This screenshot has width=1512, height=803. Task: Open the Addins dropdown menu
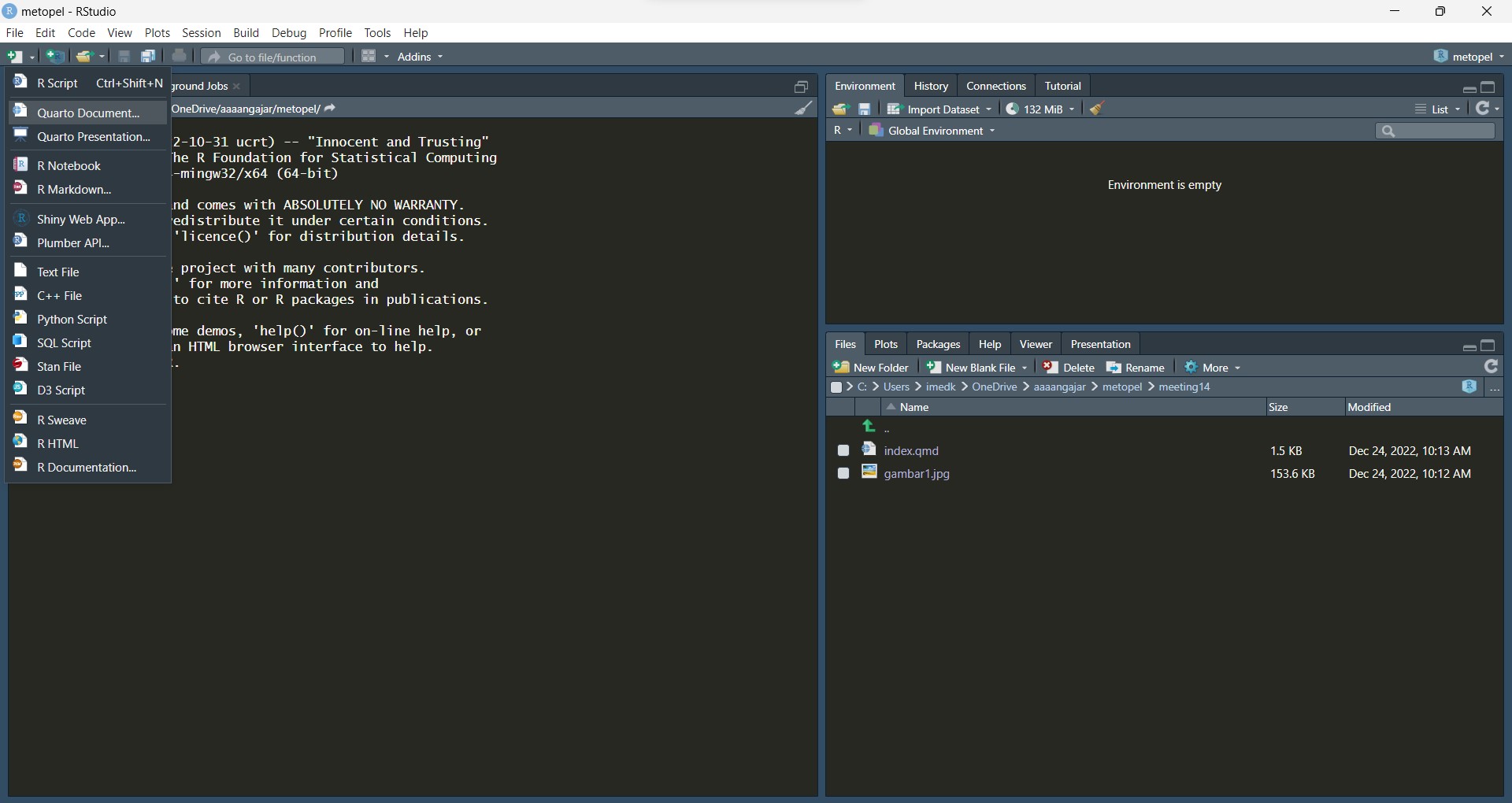pyautogui.click(x=420, y=57)
